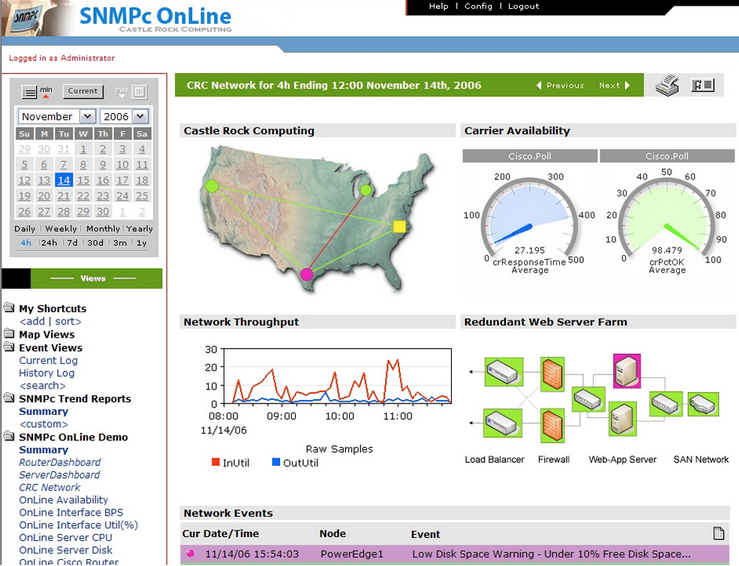Click the lower Firewall icon
The height and width of the screenshot is (566, 739).
552,426
